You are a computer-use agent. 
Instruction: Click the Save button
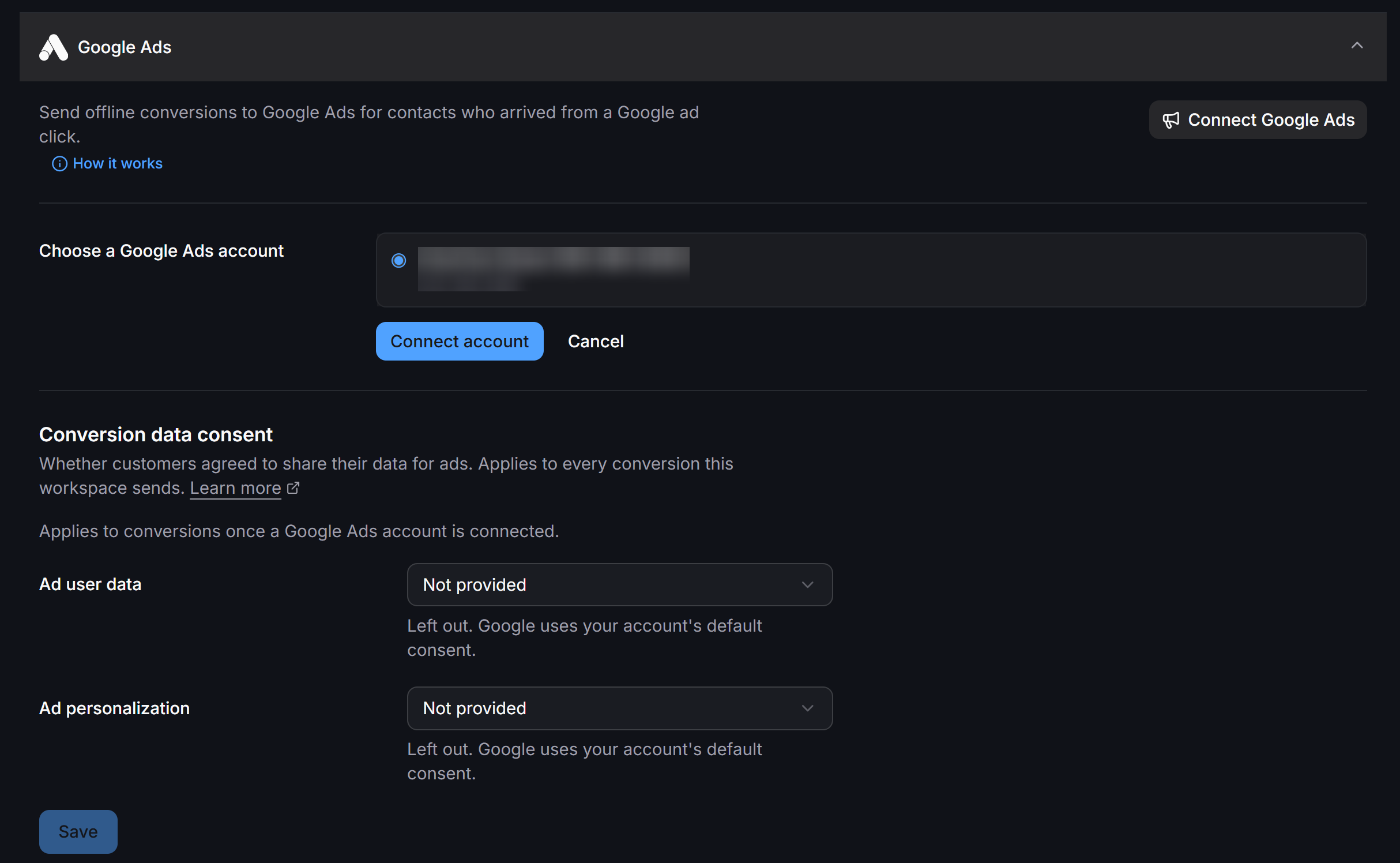tap(78, 832)
